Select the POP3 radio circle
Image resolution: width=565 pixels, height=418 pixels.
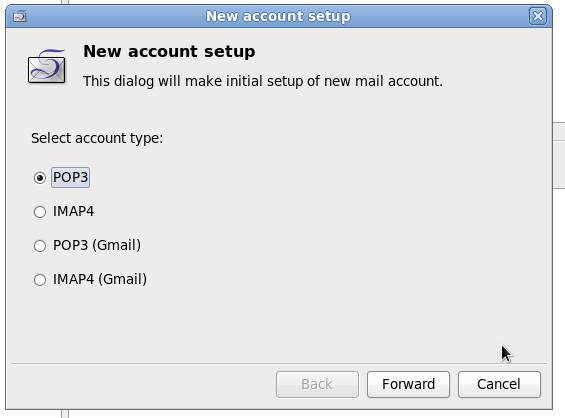[x=40, y=178]
